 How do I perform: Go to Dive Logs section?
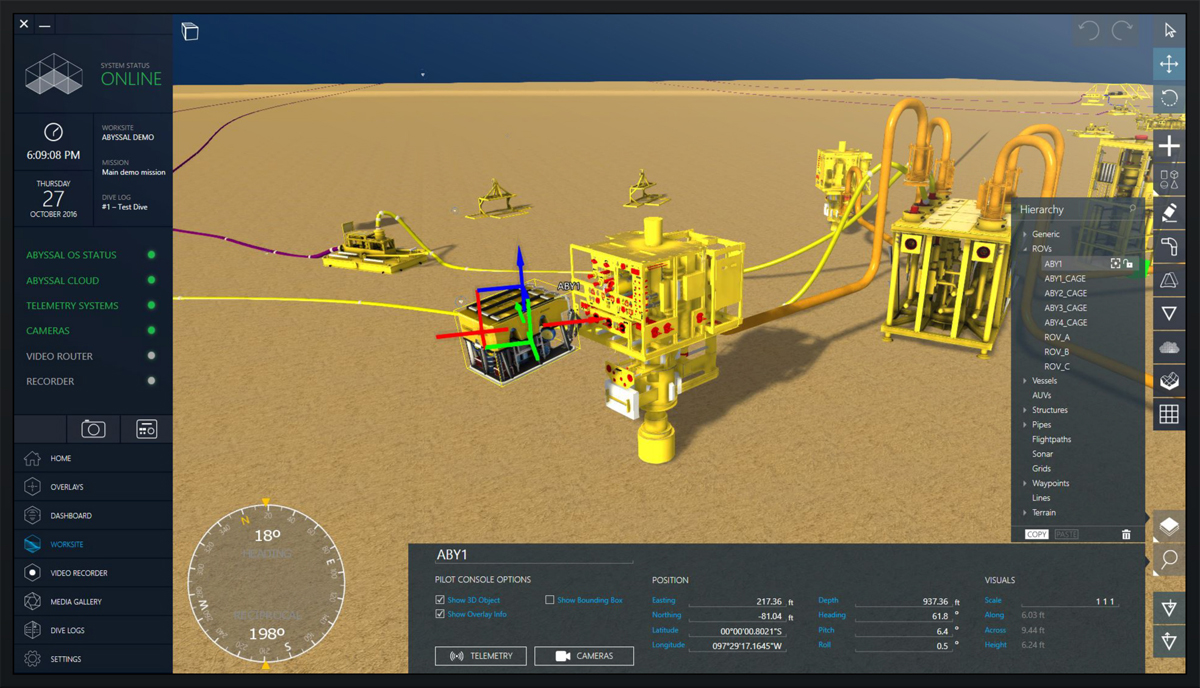coord(68,631)
